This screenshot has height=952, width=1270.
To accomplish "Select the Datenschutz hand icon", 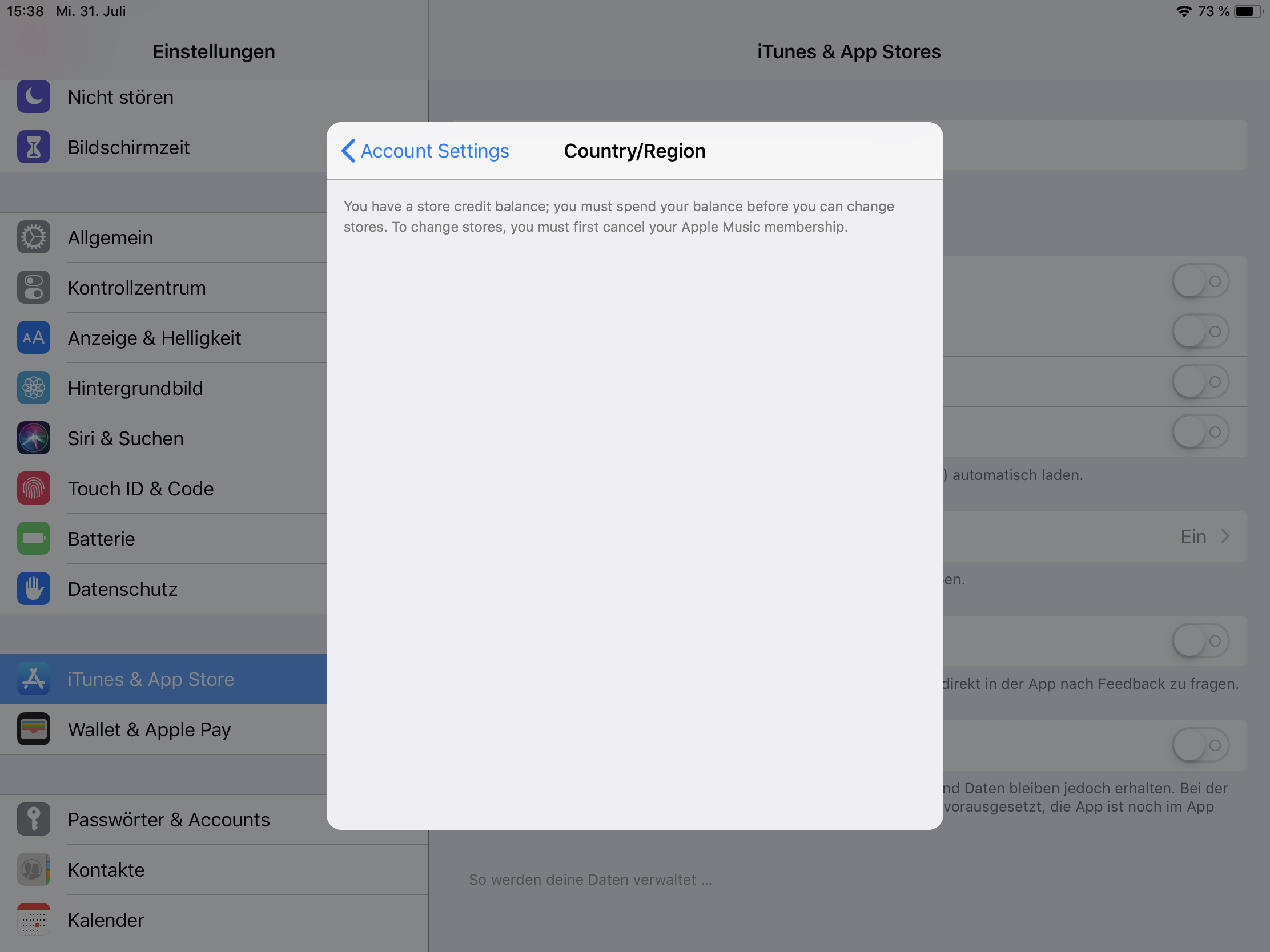I will click(33, 588).
